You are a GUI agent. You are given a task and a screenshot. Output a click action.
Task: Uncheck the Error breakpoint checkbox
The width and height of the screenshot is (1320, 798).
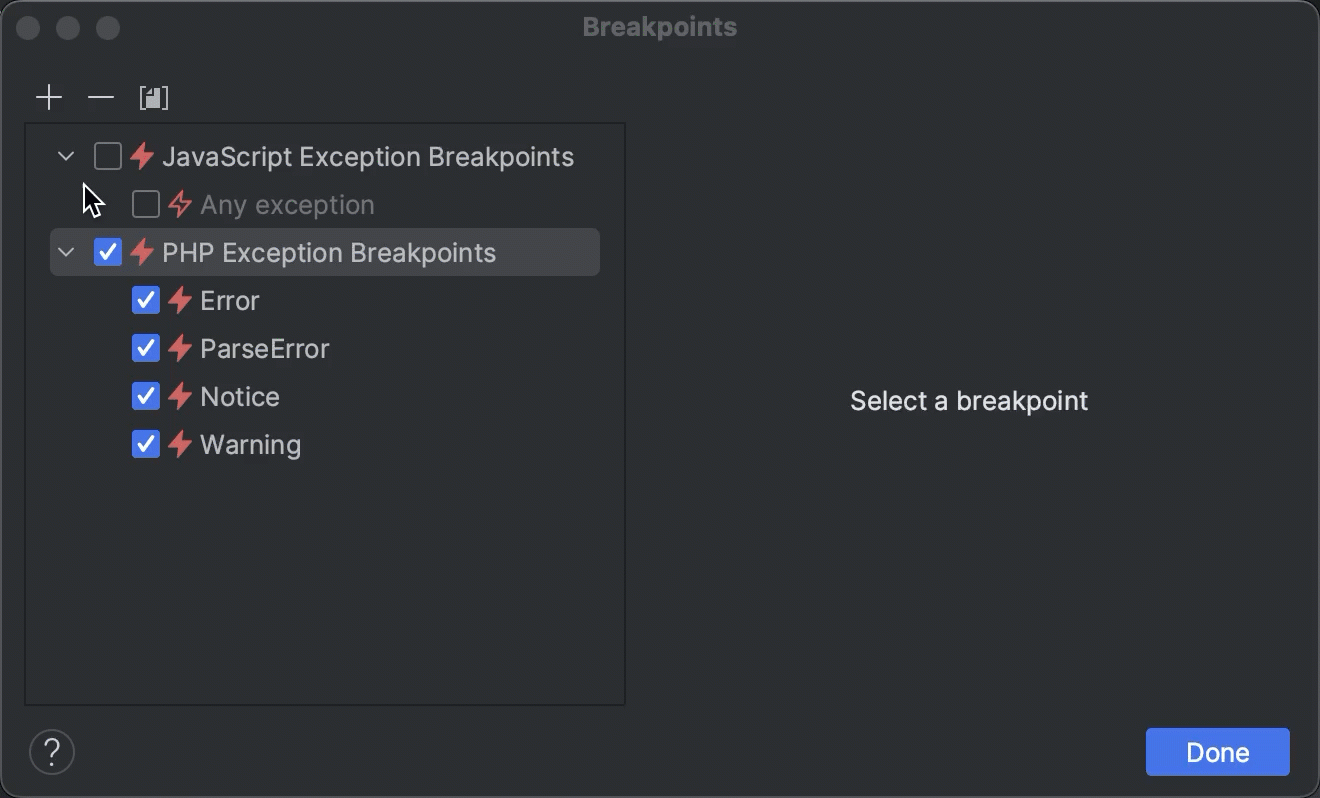[145, 300]
